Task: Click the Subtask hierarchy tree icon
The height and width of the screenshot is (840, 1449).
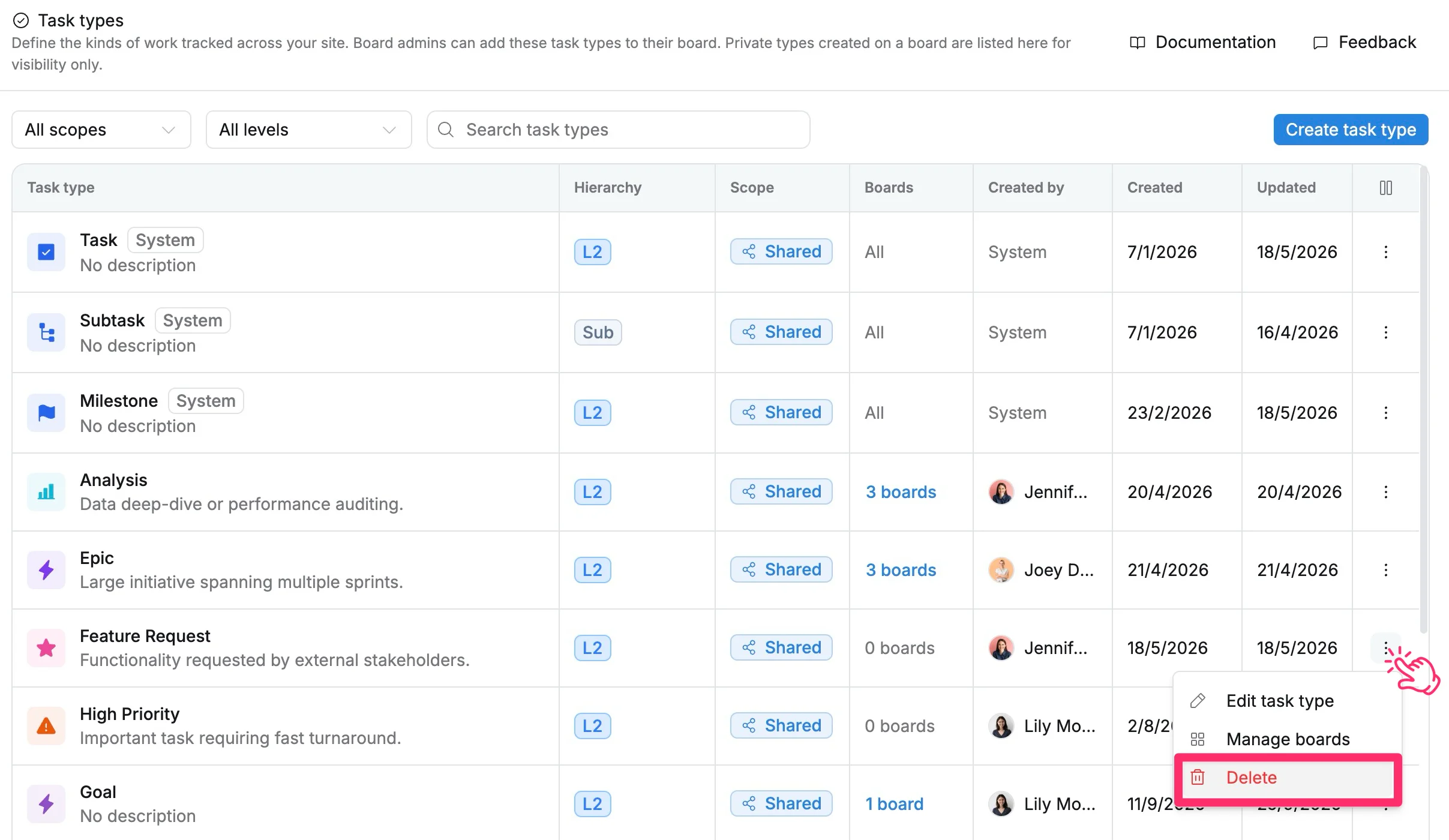Action: (46, 332)
